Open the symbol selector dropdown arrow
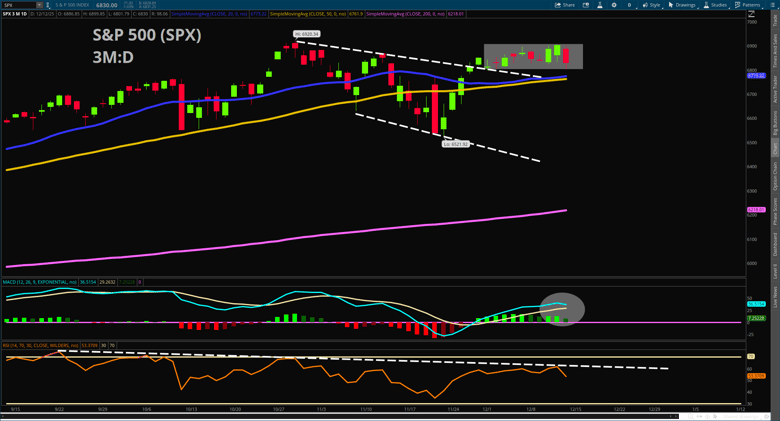This screenshot has width=780, height=421. point(39,5)
